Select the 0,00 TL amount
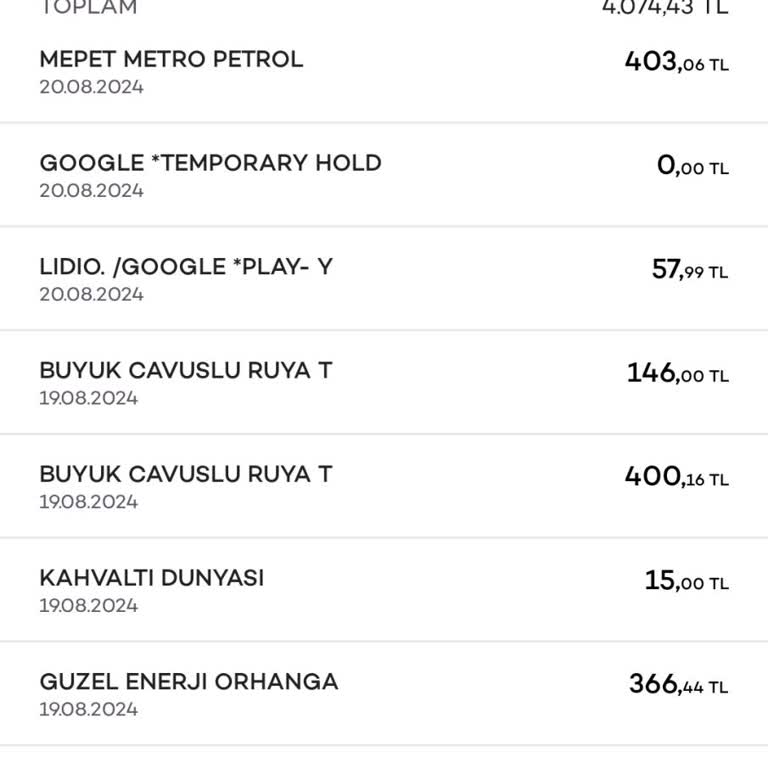 [x=693, y=166]
